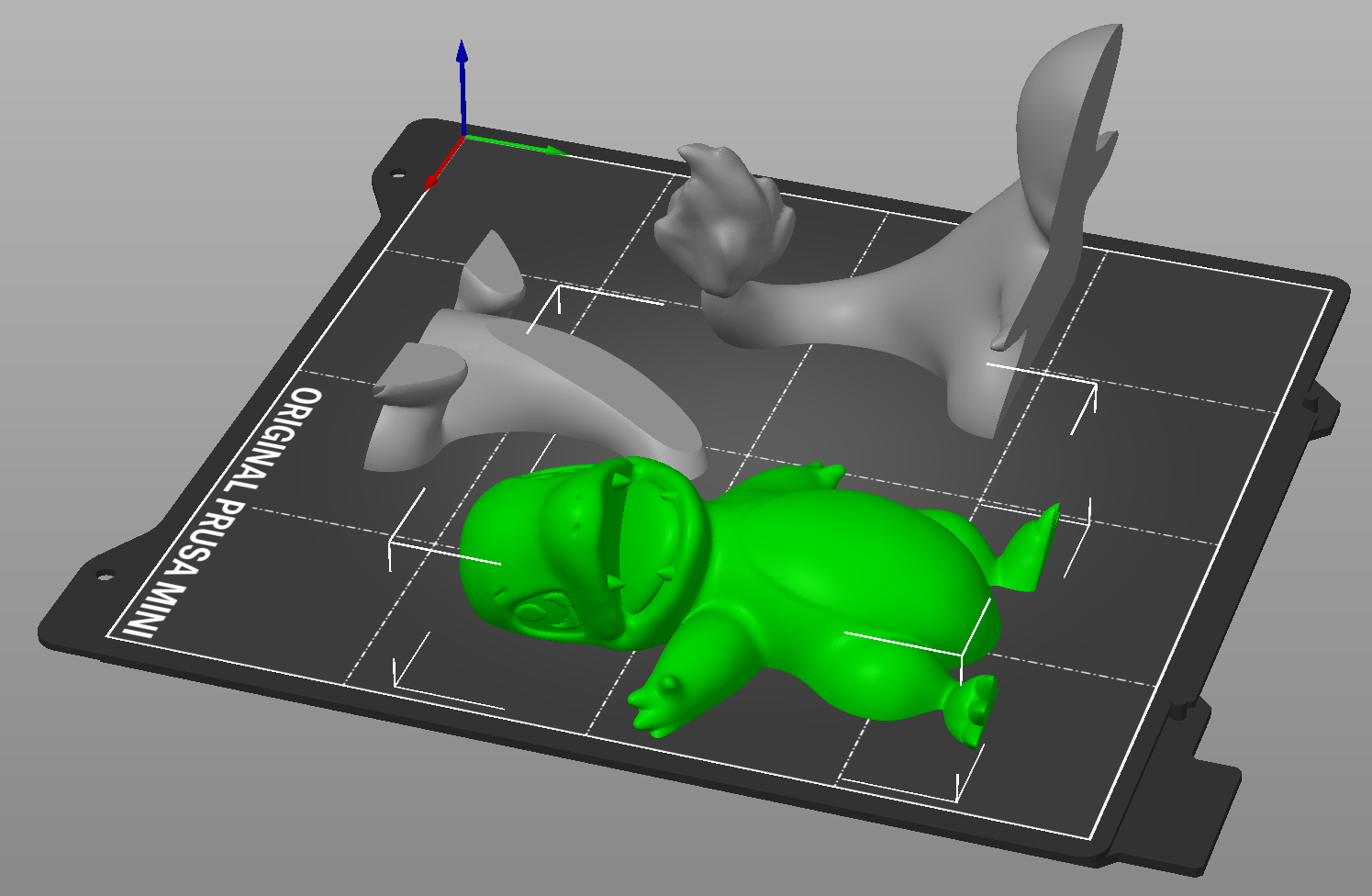Click the blue Z axis arrow
This screenshot has height=896, width=1372.
tap(463, 87)
